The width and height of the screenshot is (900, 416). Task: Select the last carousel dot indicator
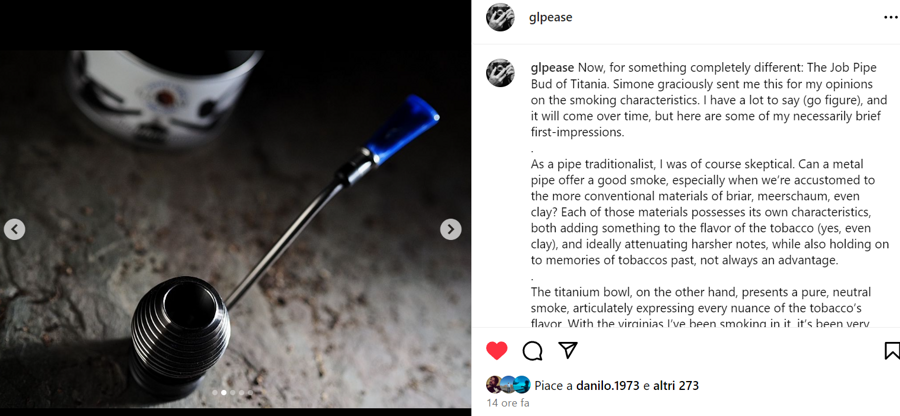click(250, 393)
